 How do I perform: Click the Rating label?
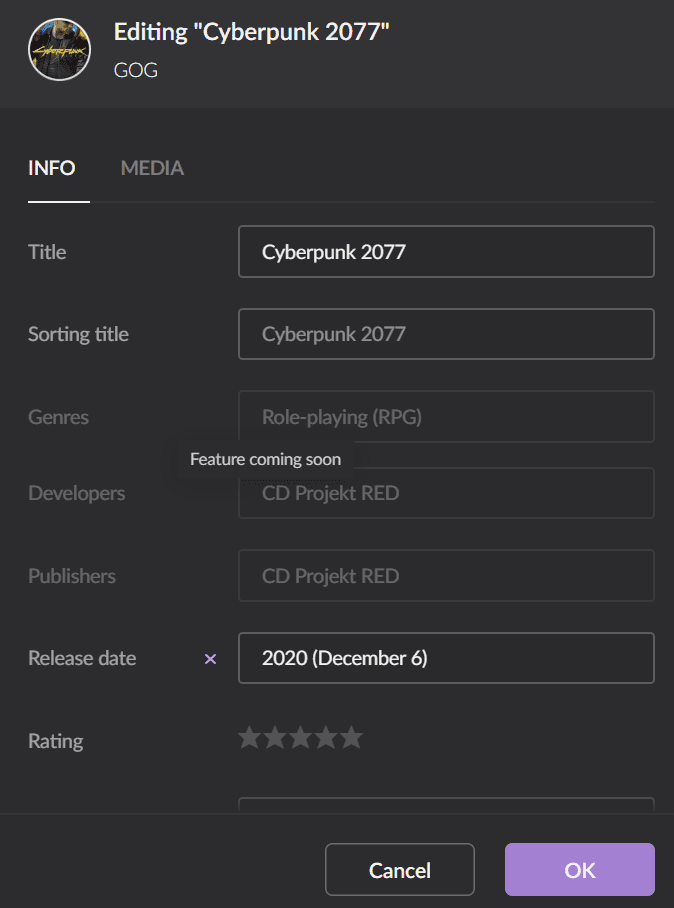point(56,741)
